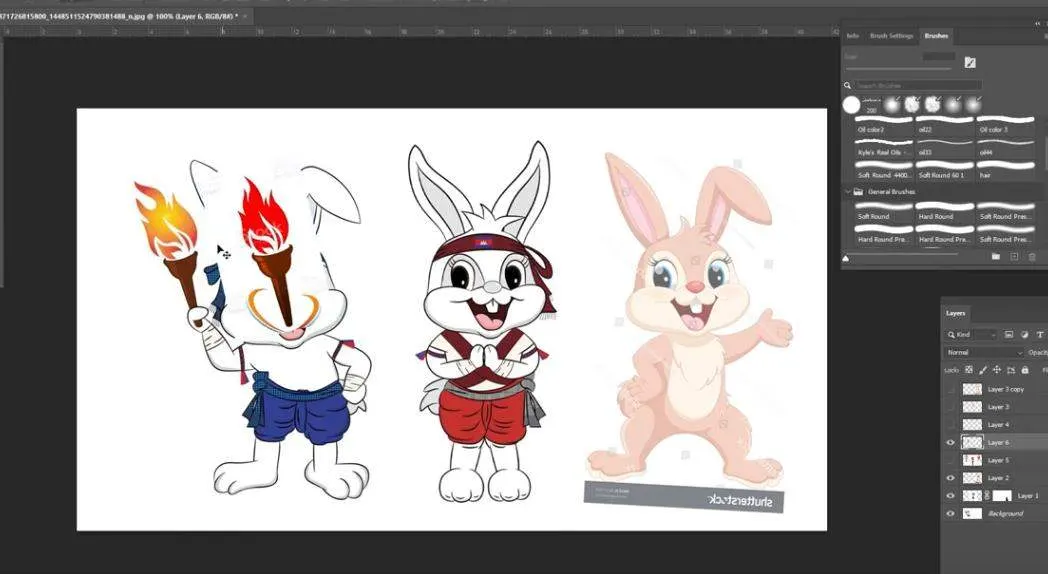1048x574 pixels.
Task: Select the Layer 4 layer thumbnail
Action: point(972,424)
